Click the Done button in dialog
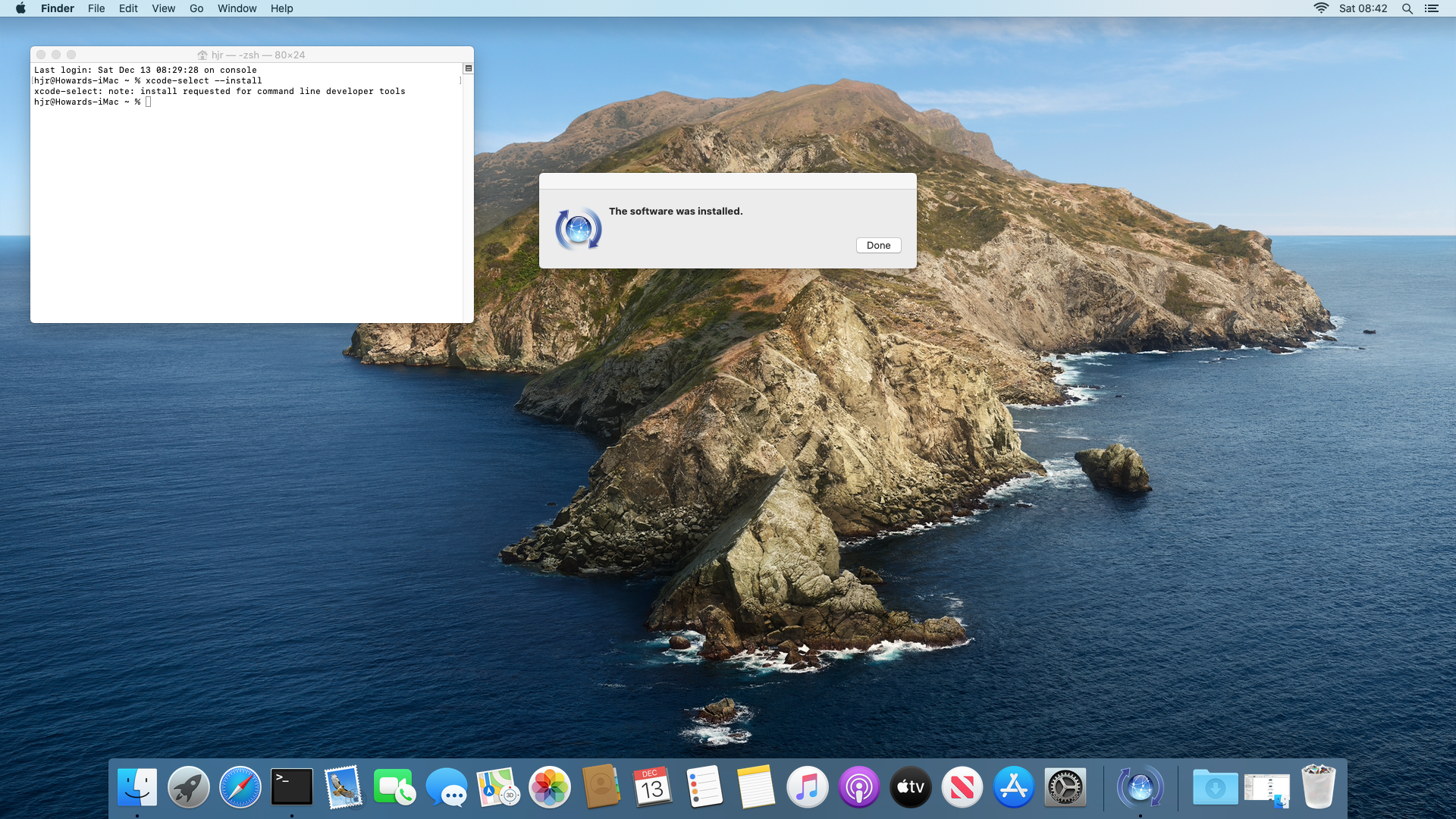The height and width of the screenshot is (819, 1456). (x=878, y=245)
